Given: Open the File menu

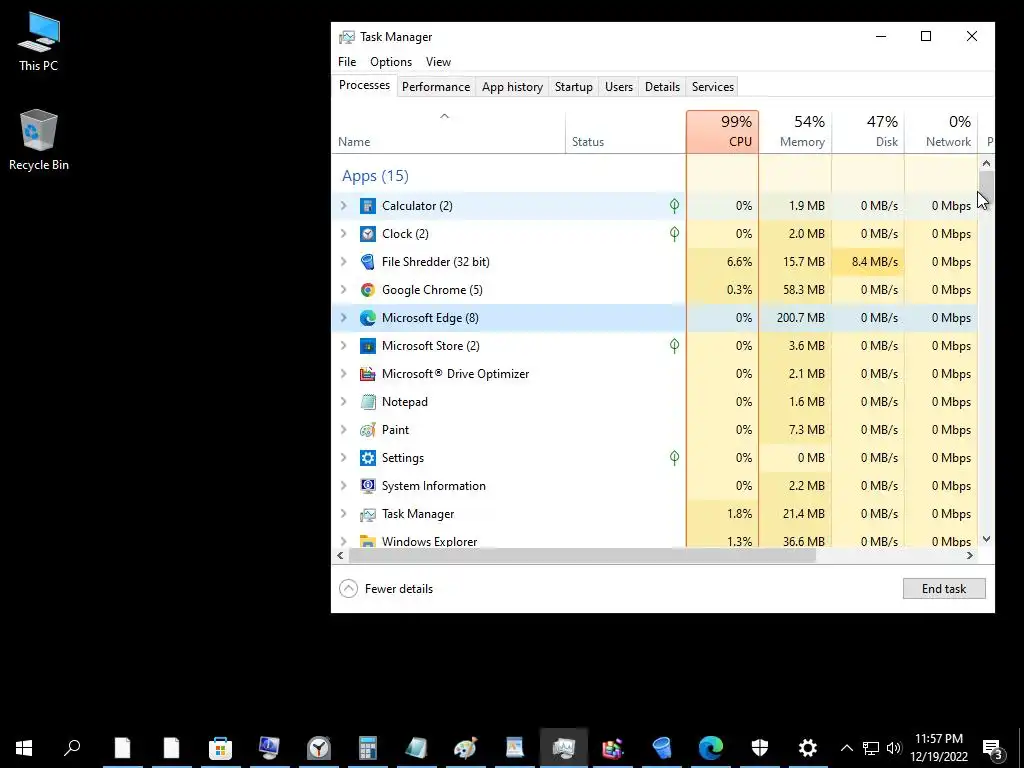Looking at the screenshot, I should (x=347, y=62).
